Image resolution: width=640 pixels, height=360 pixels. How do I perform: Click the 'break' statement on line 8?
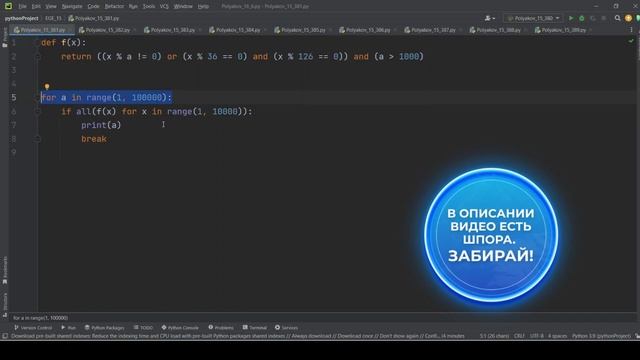pos(94,139)
